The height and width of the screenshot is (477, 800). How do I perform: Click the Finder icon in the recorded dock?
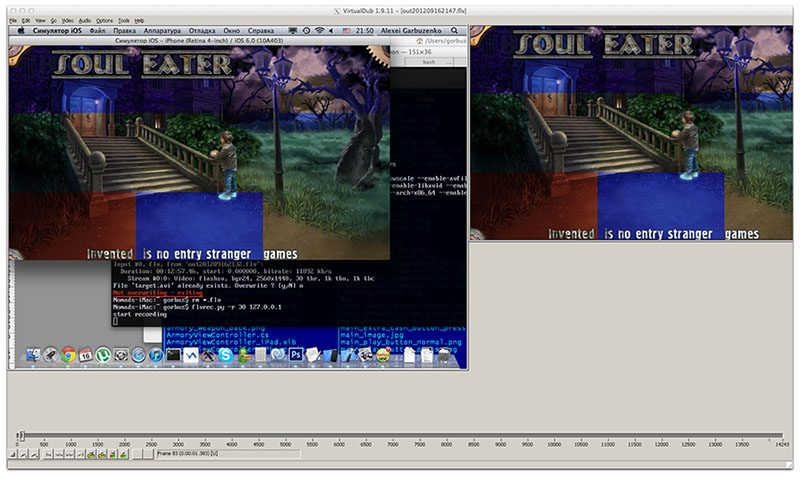(33, 355)
